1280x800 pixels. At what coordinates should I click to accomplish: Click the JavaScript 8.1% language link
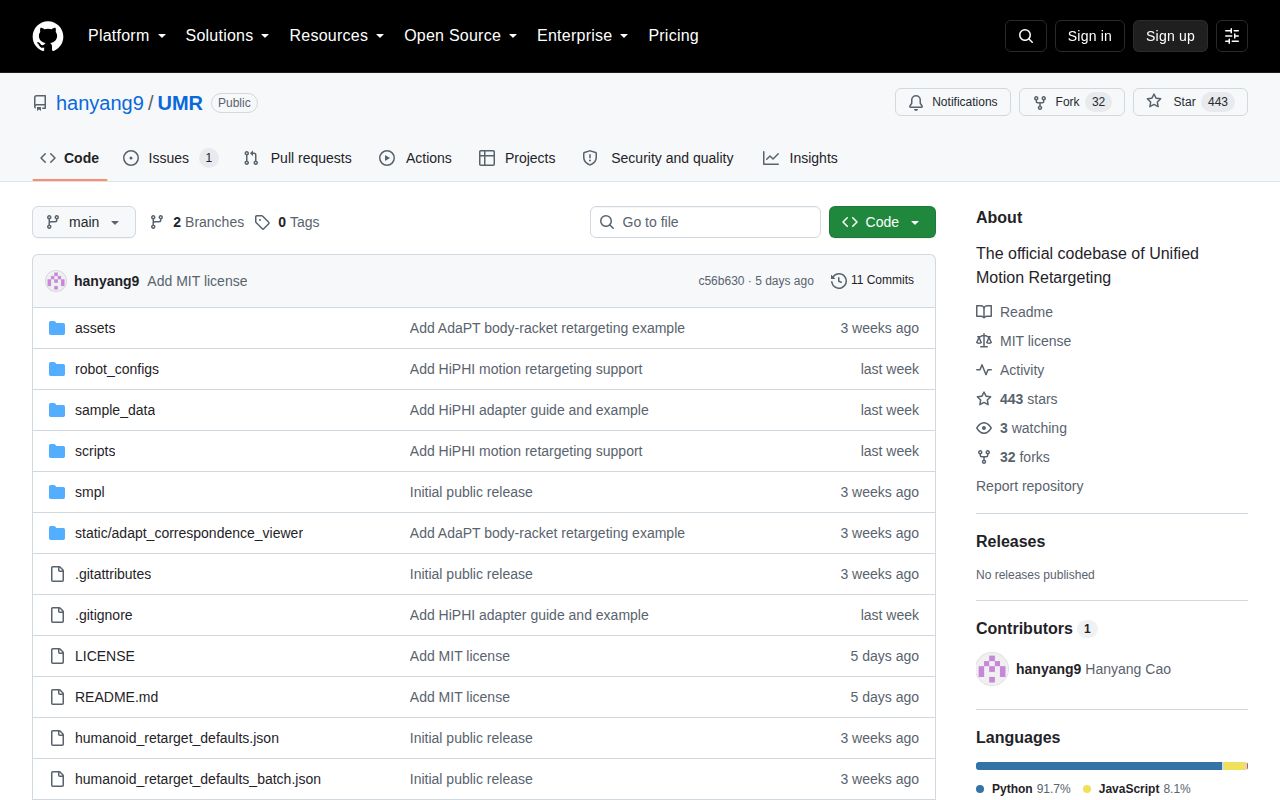pos(1137,789)
